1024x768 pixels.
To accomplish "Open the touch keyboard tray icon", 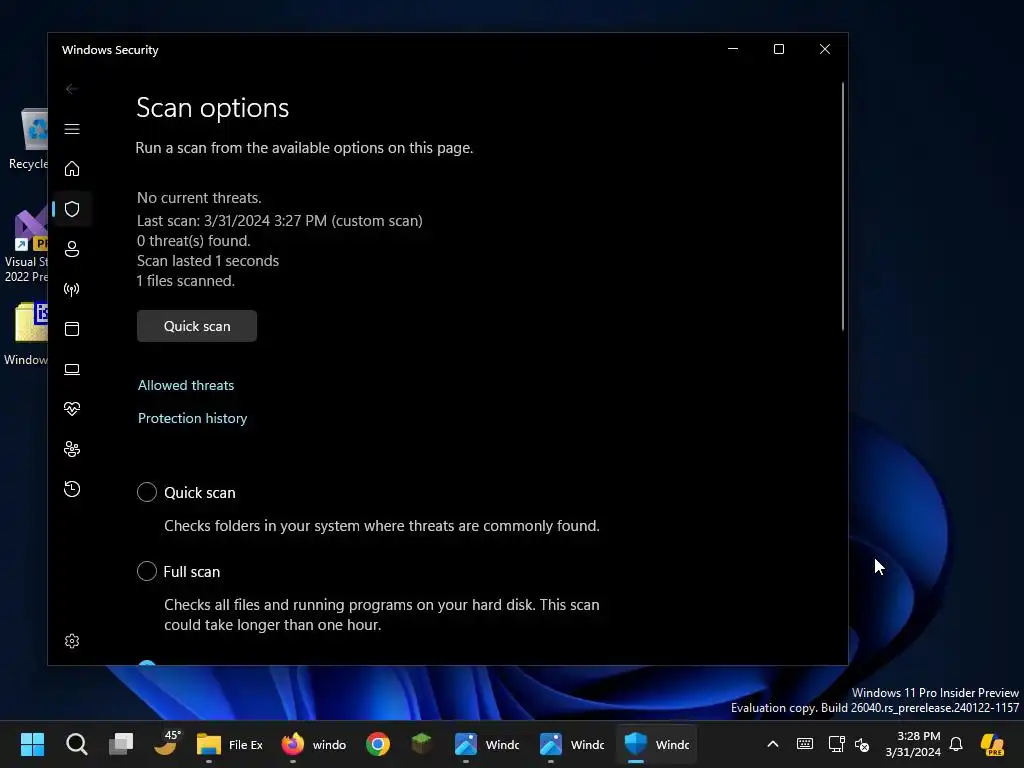I will pos(805,744).
